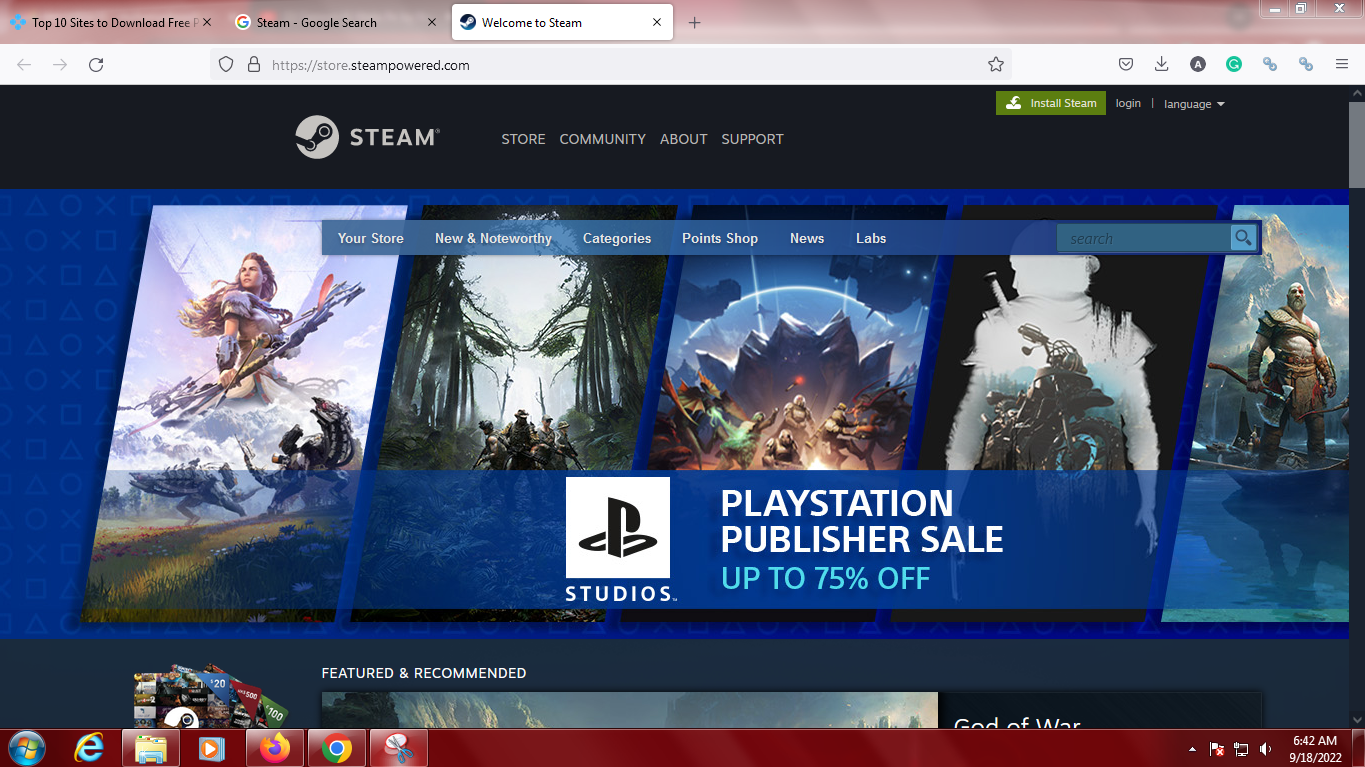Open the language dropdown

click(x=1194, y=104)
